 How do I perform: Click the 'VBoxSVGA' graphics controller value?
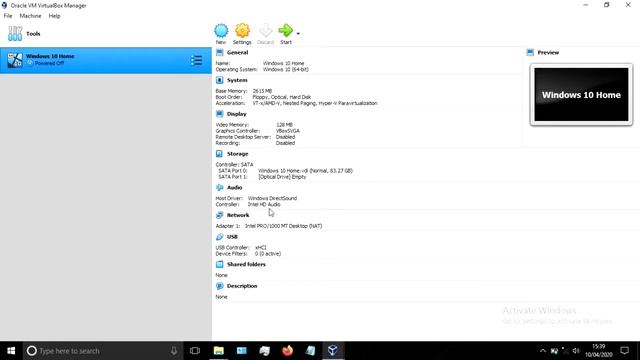click(288, 131)
